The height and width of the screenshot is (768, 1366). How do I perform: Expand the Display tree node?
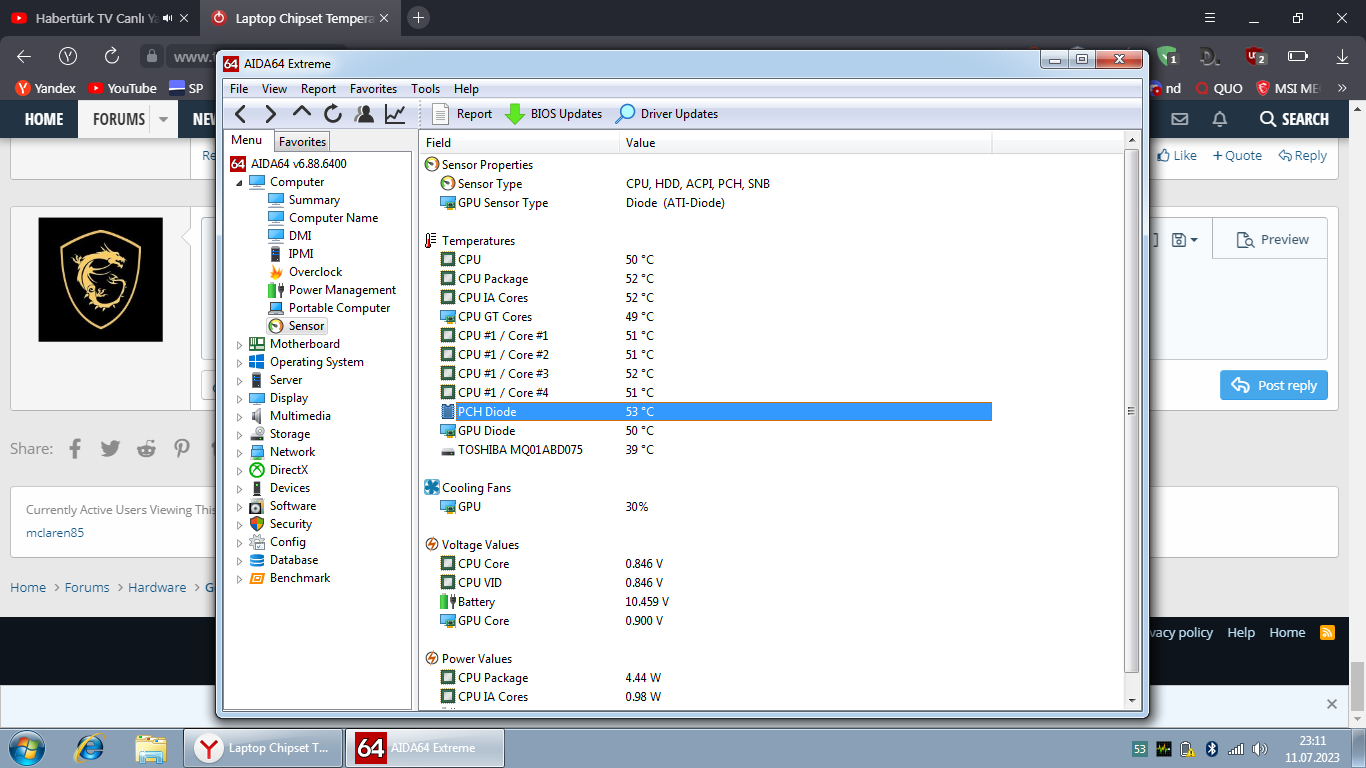pos(239,399)
